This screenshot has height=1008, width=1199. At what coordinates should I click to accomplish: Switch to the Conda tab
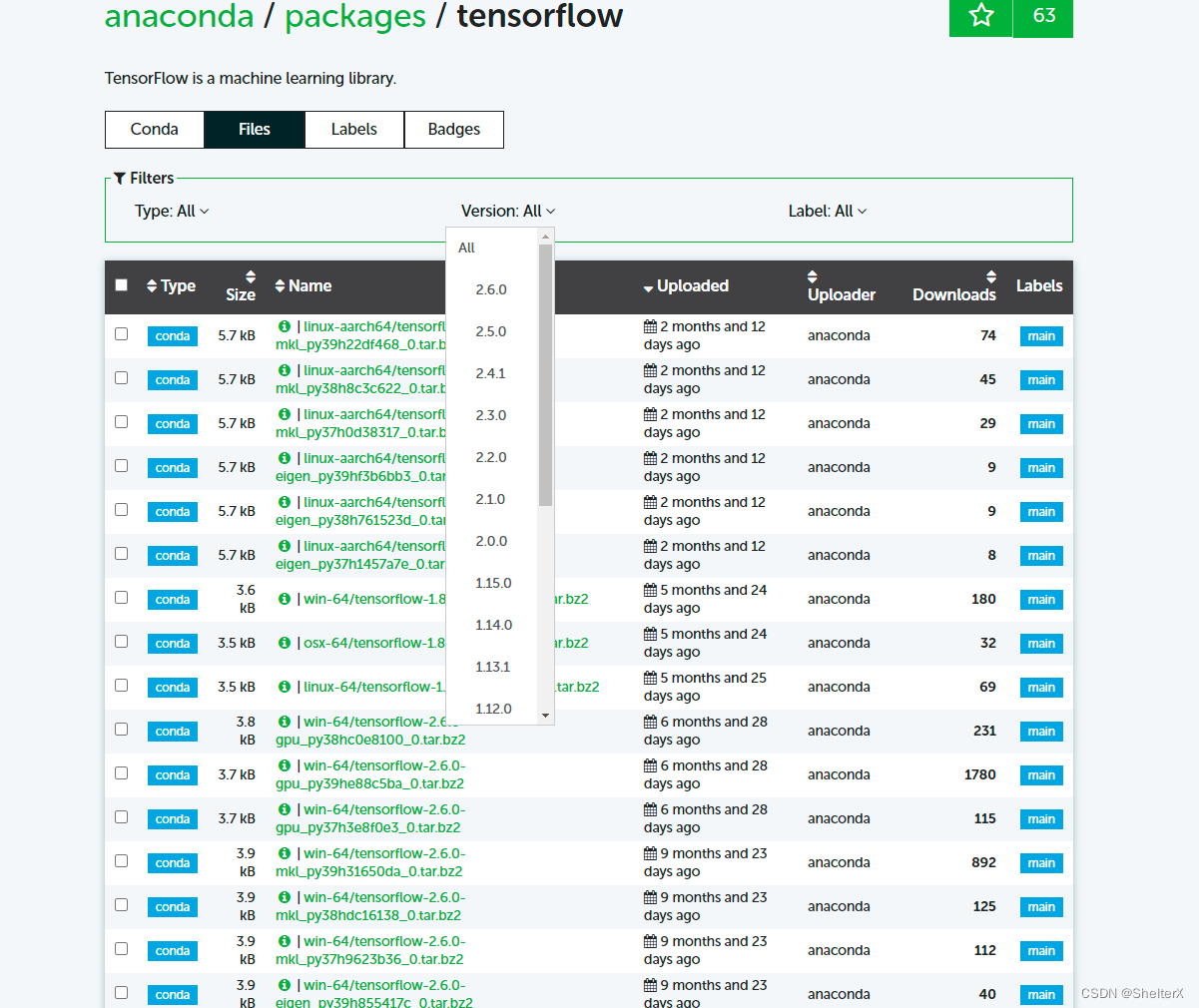(155, 130)
